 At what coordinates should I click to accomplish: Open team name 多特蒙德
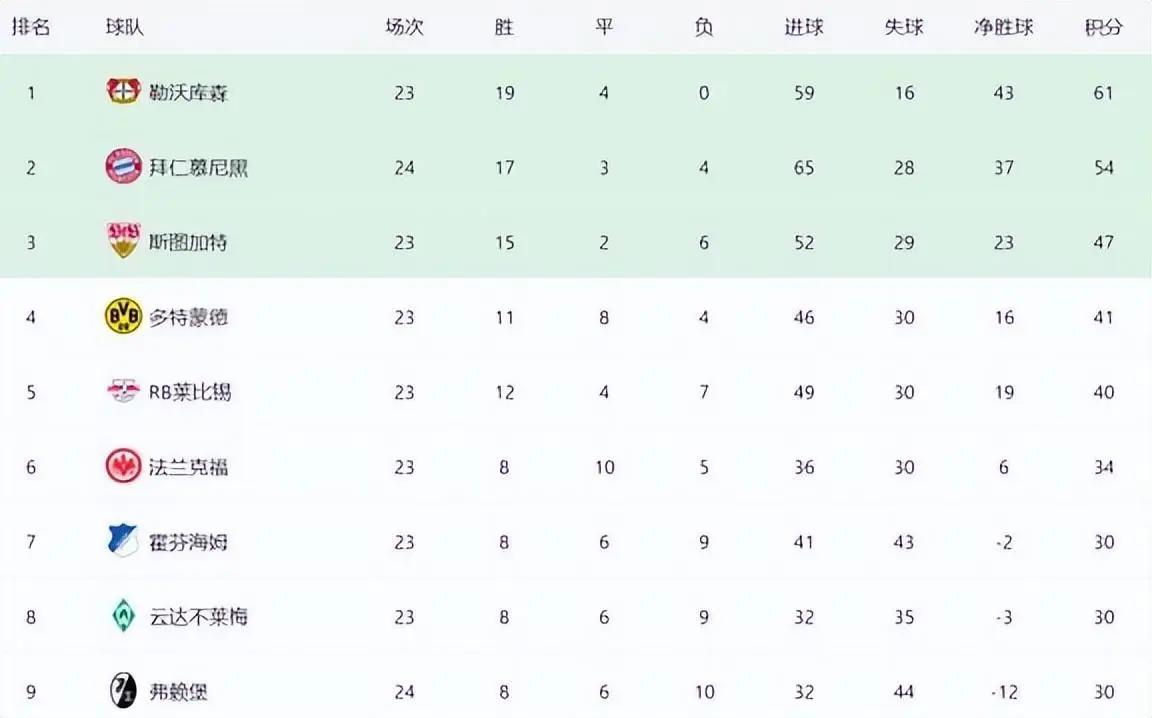click(x=188, y=317)
